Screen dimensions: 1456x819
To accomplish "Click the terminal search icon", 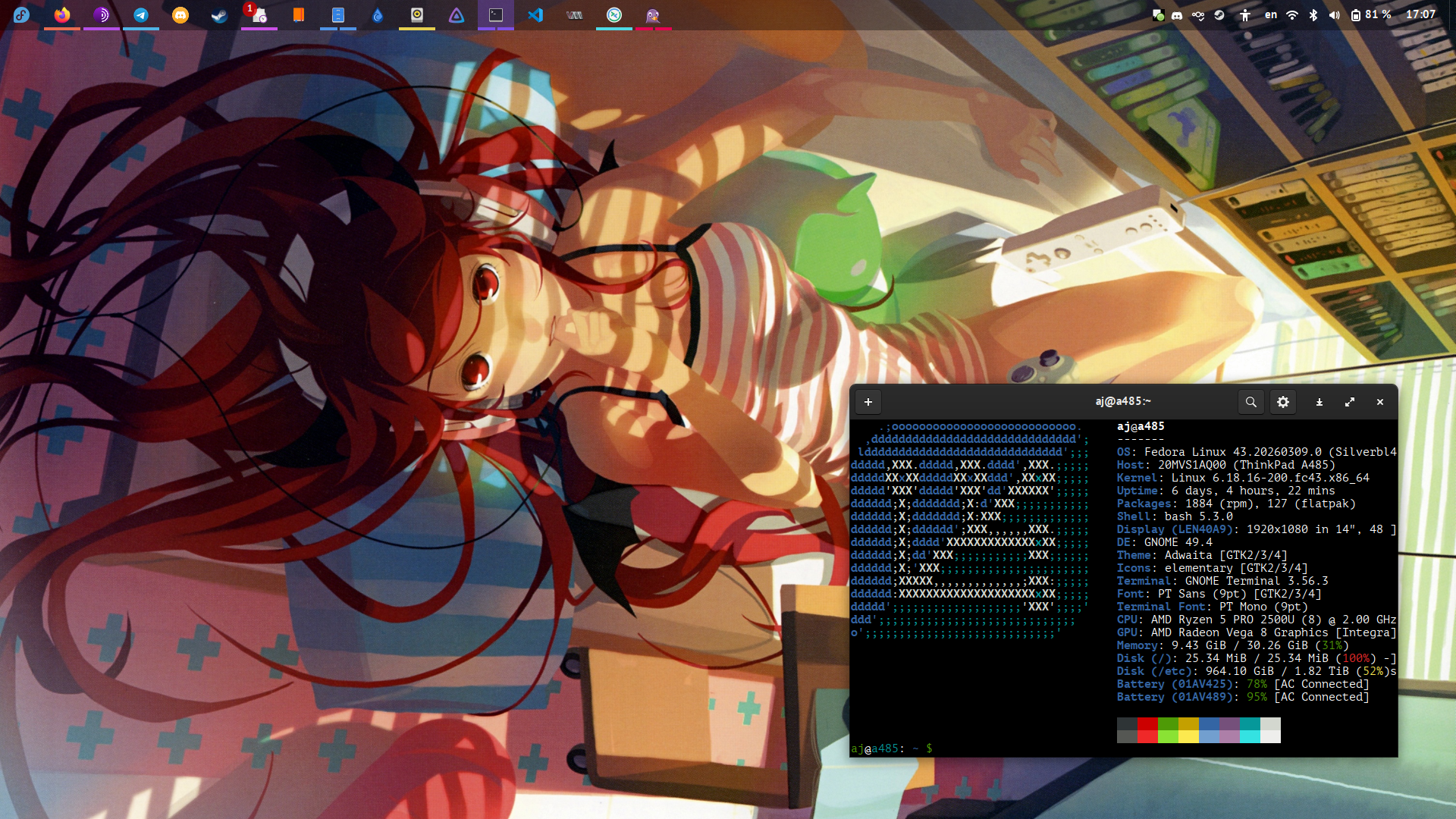I will [1250, 402].
